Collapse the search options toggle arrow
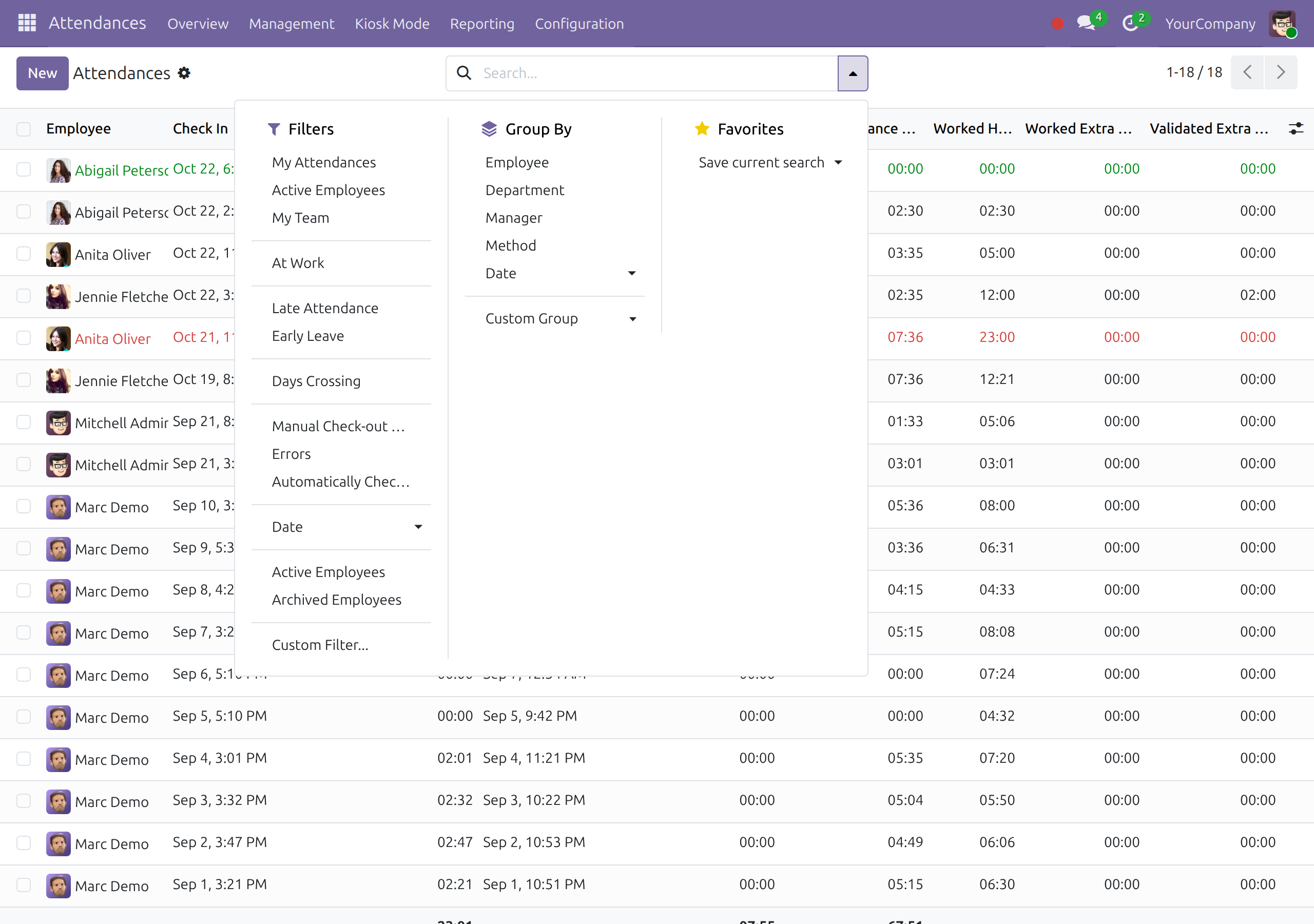This screenshot has height=924, width=1314. coord(853,73)
